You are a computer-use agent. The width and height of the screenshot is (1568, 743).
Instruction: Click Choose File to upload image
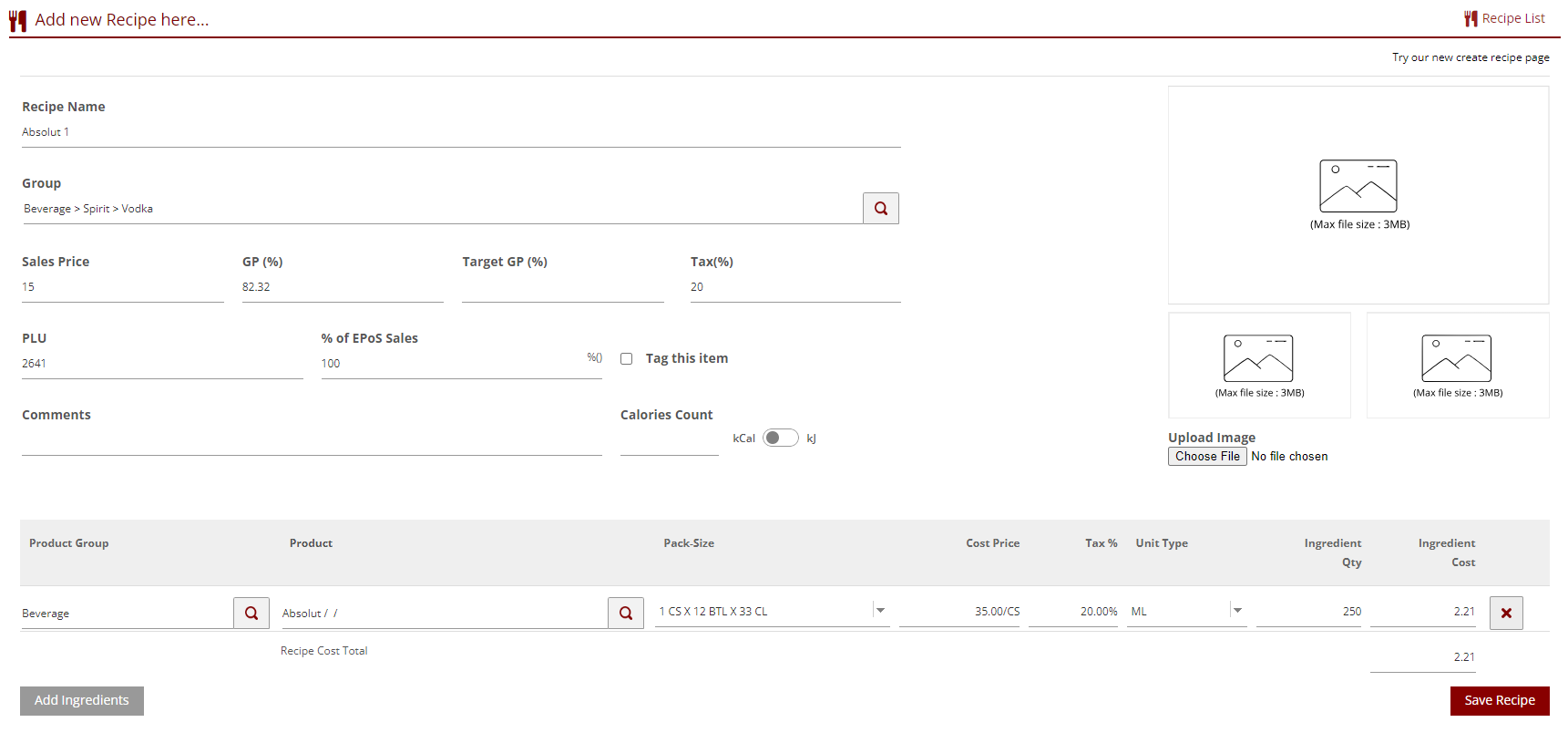tap(1206, 457)
